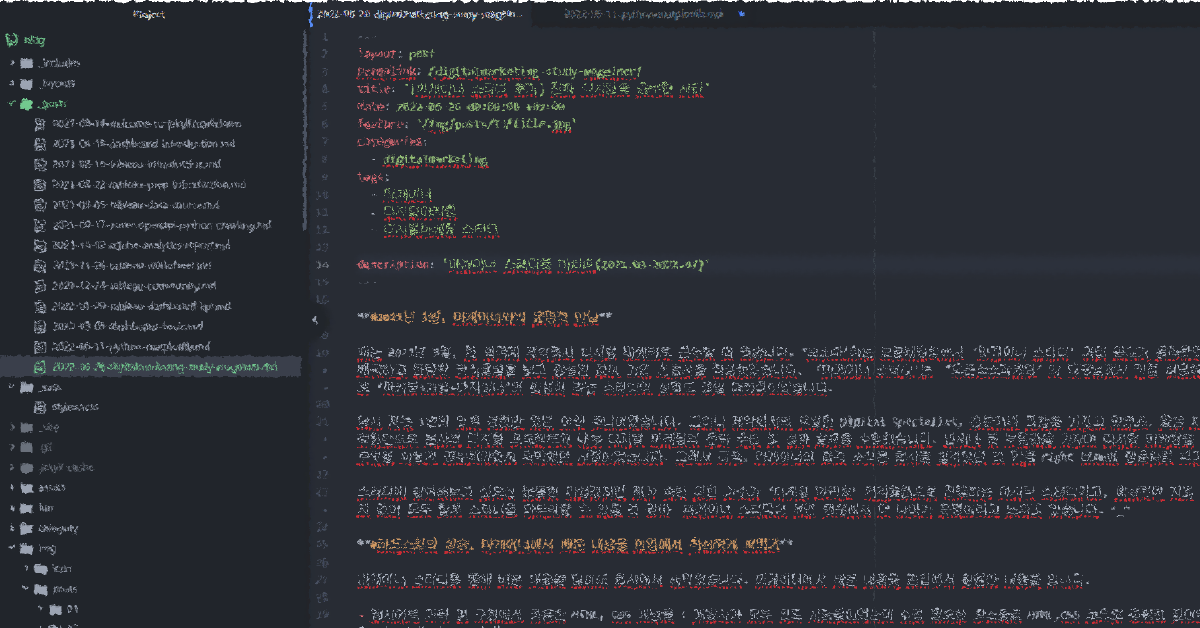Click the _includes folder icon
This screenshot has width=1200, height=628.
pyautogui.click(x=27, y=63)
